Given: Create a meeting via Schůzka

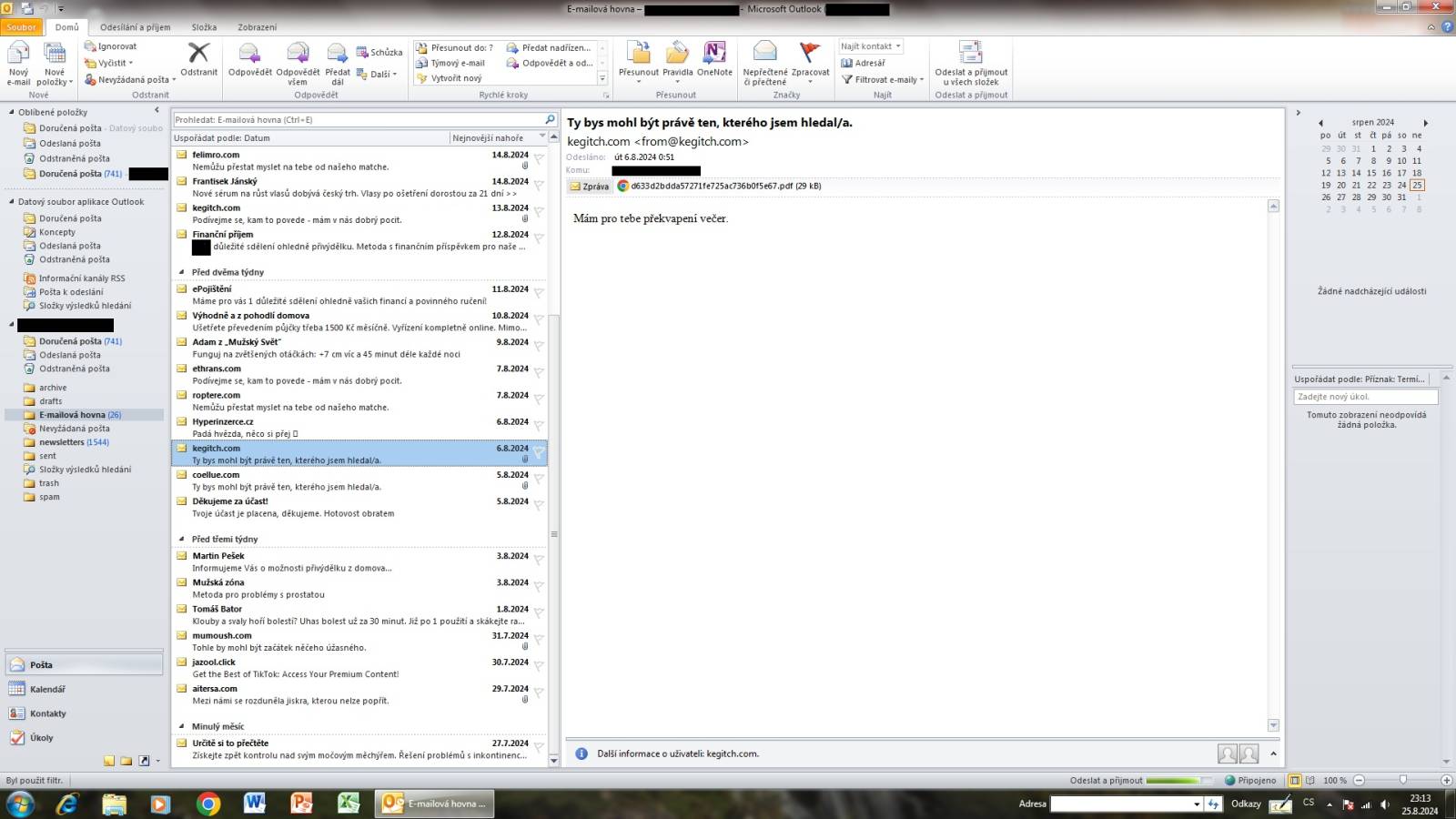Looking at the screenshot, I should 379,52.
